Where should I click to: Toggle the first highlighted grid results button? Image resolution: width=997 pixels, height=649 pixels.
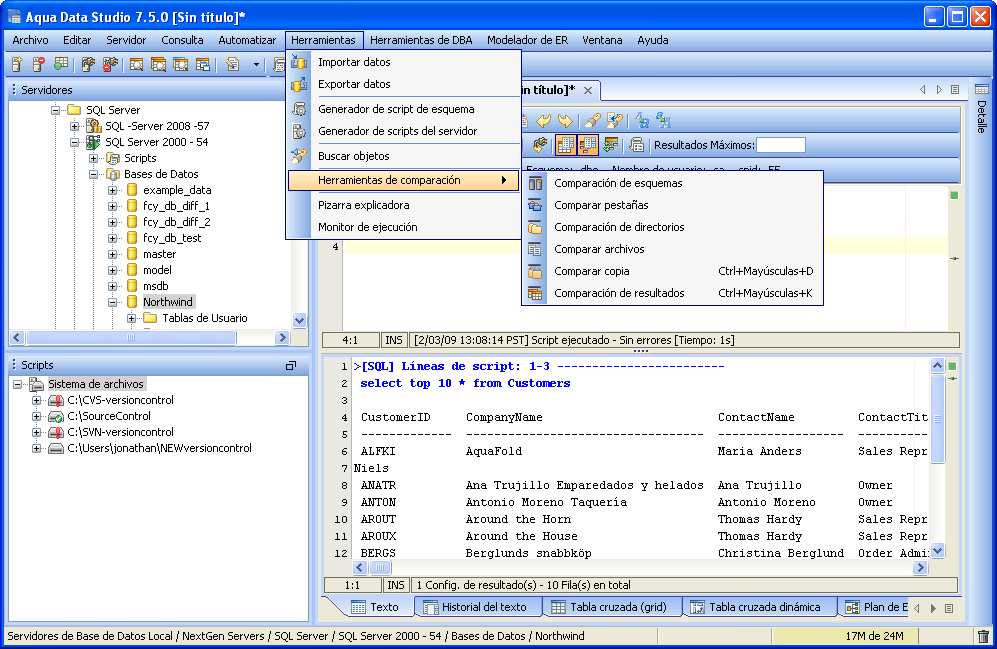click(565, 145)
